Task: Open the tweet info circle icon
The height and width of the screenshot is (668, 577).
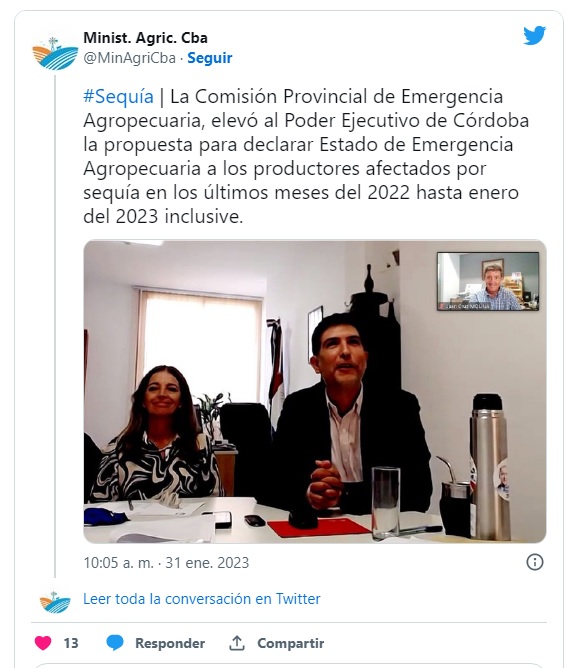Action: click(x=535, y=562)
